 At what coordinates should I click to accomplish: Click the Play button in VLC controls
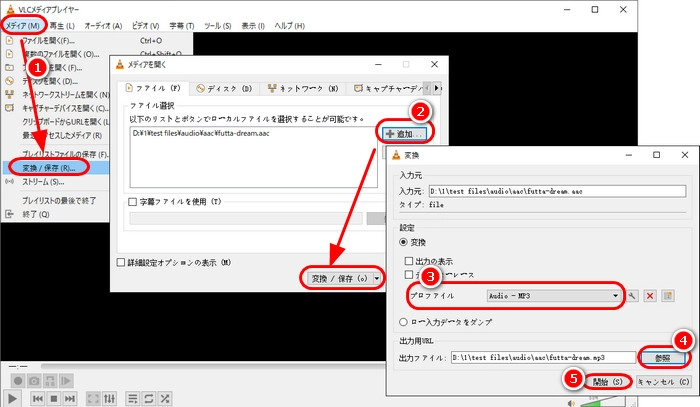coord(12,398)
